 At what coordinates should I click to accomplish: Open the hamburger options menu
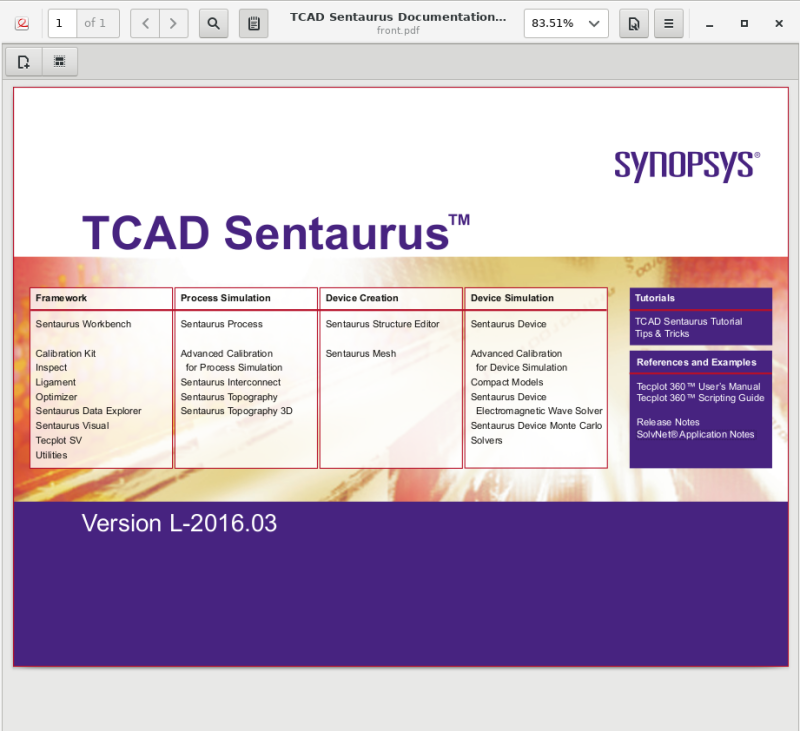click(x=668, y=22)
